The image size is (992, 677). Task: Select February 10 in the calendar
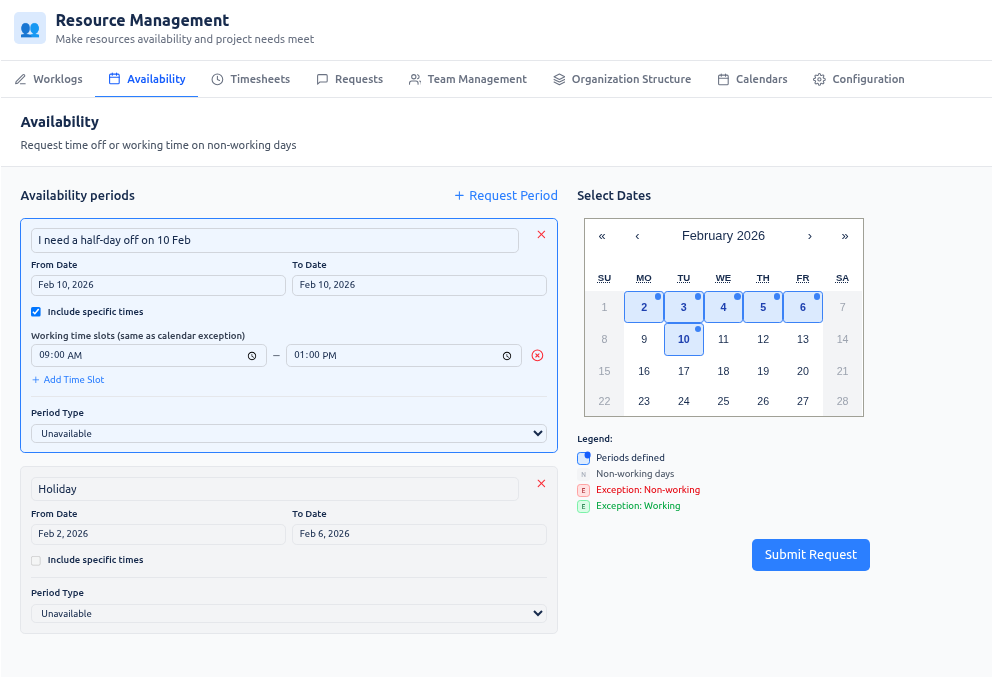pos(683,339)
